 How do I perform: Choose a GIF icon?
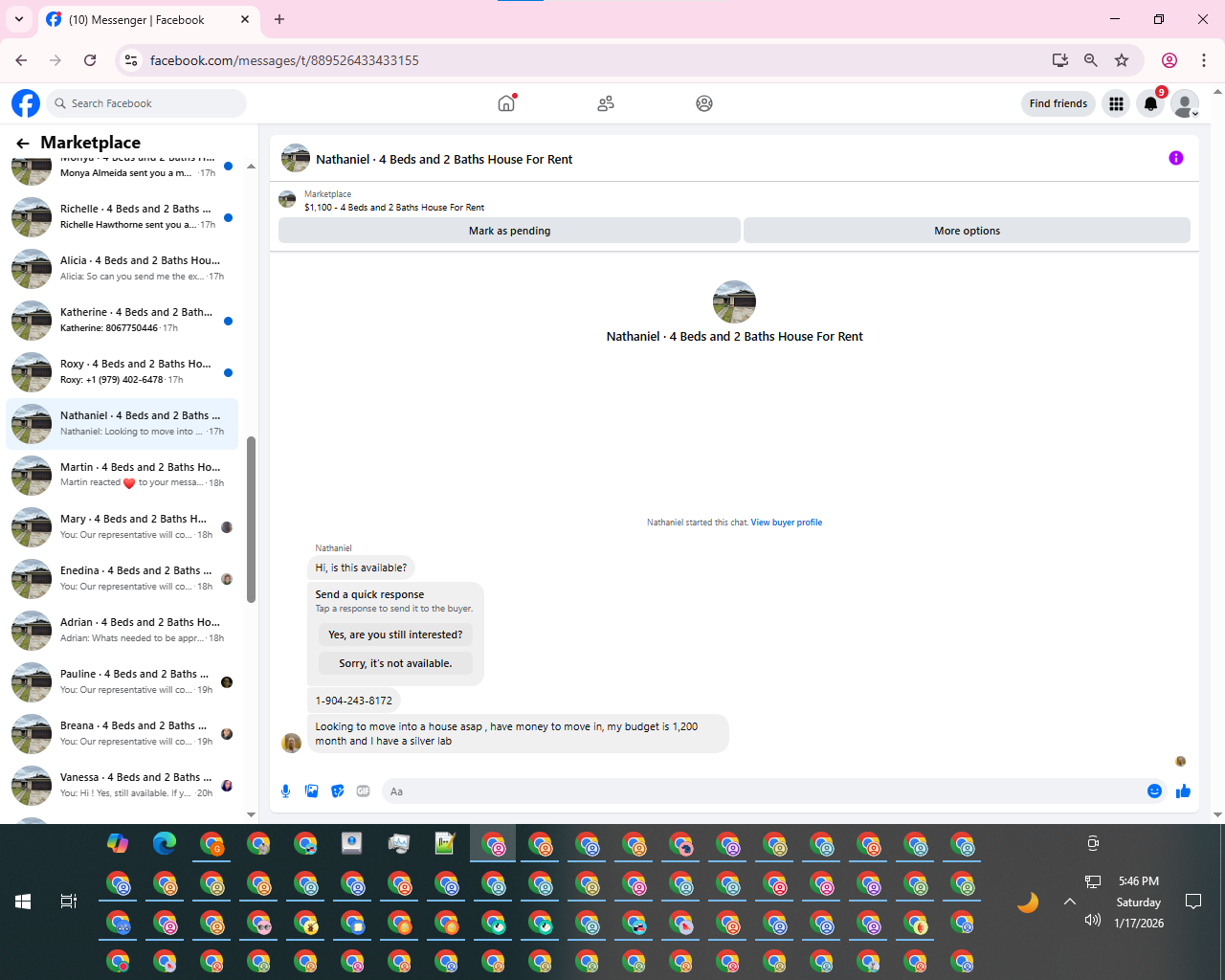(x=363, y=791)
